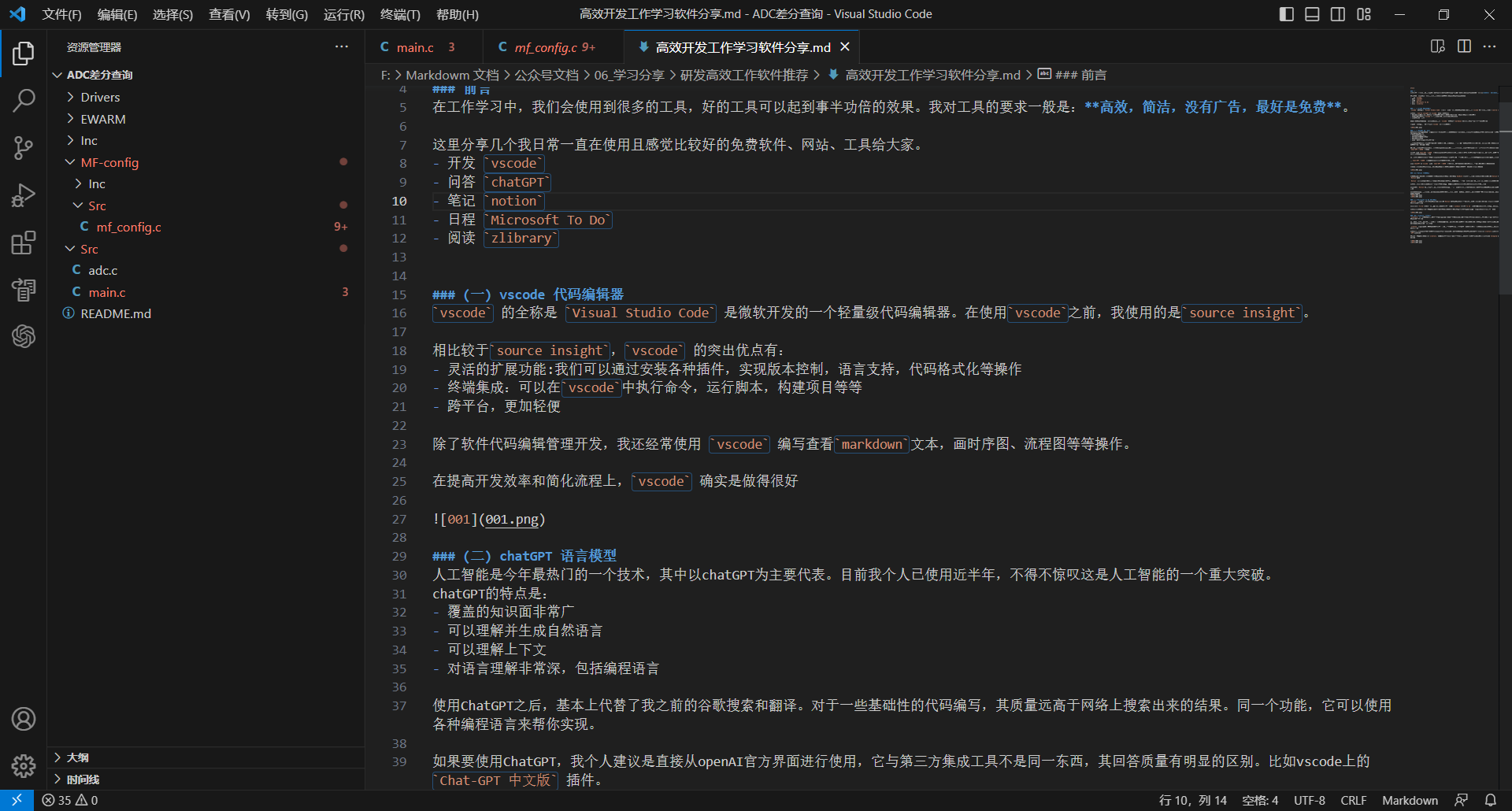Close the Markdown file tab
1512x811 pixels.
pos(845,47)
